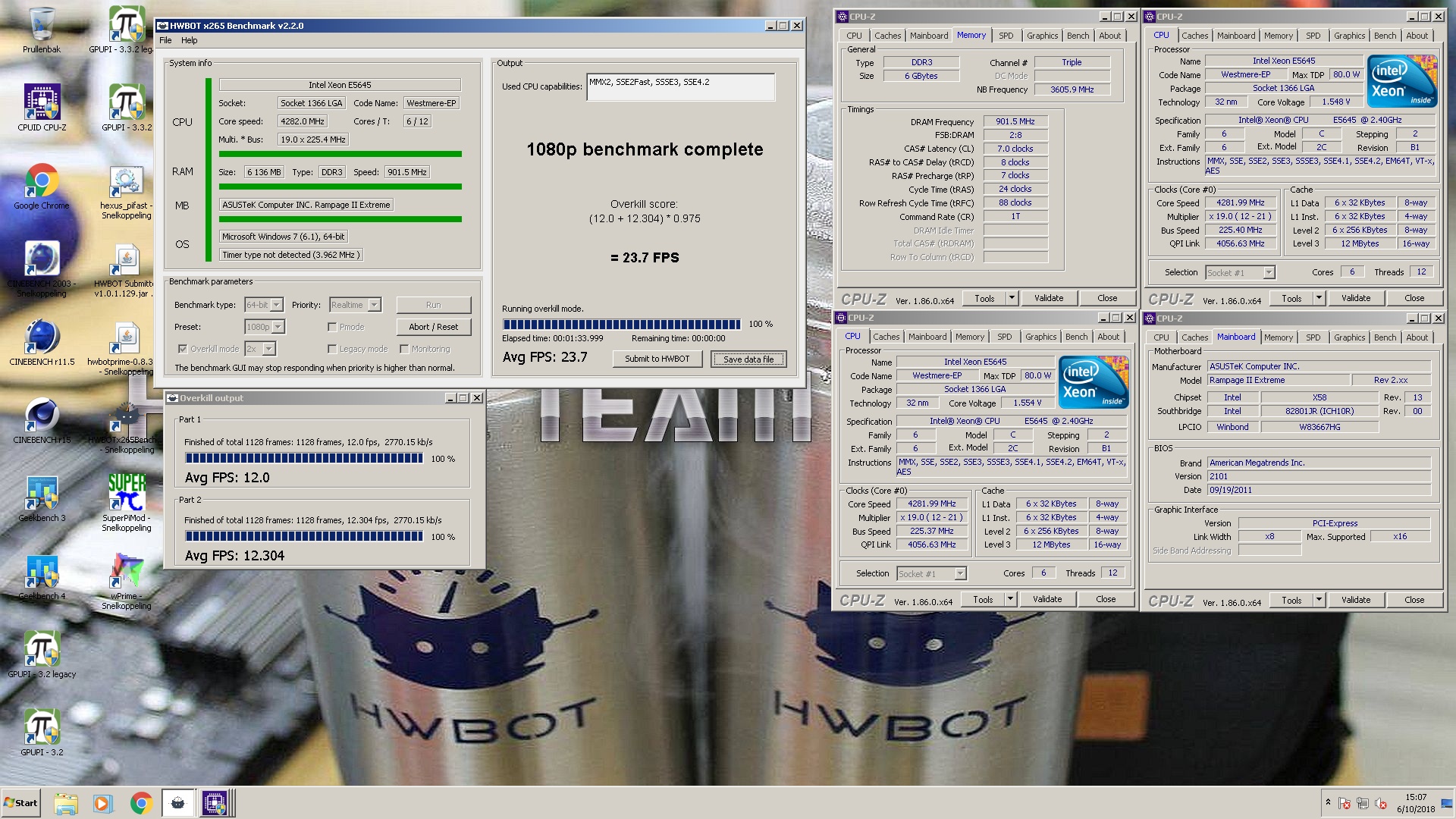Expand Tools arrow in CPU-Z Memory window

coord(1012,298)
